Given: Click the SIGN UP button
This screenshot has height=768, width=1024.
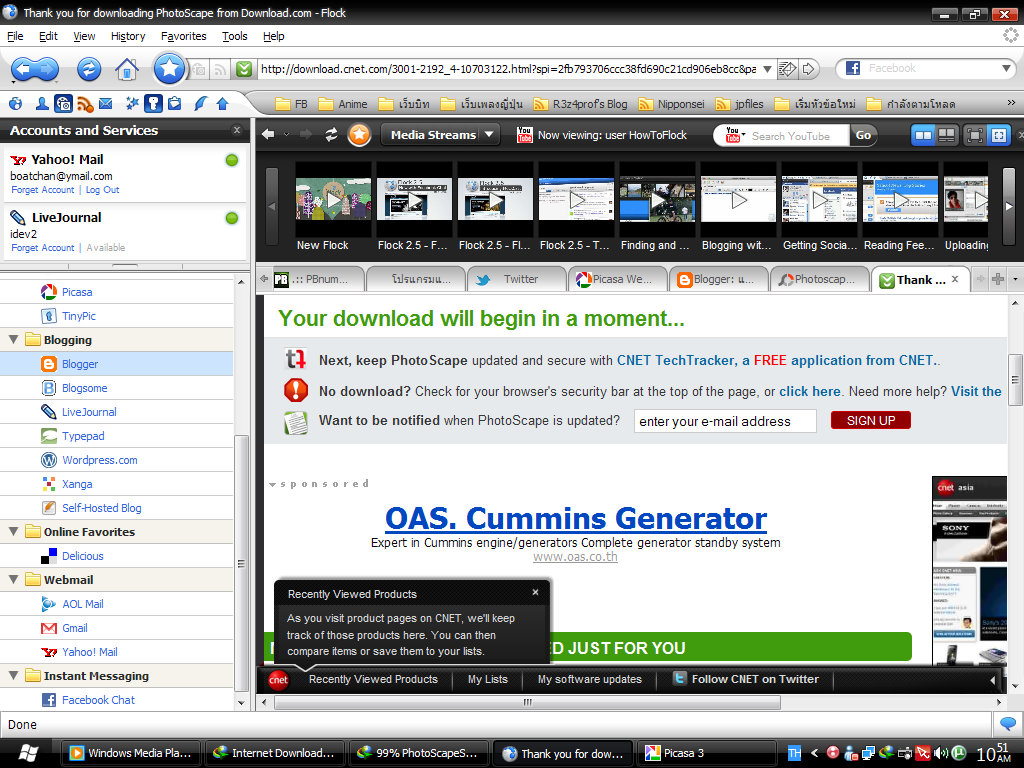Looking at the screenshot, I should [871, 421].
